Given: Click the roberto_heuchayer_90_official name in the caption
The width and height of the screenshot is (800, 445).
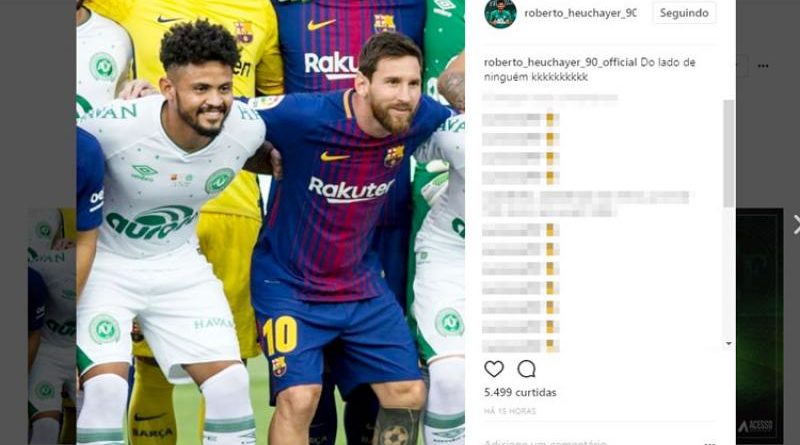Looking at the screenshot, I should click(x=560, y=62).
